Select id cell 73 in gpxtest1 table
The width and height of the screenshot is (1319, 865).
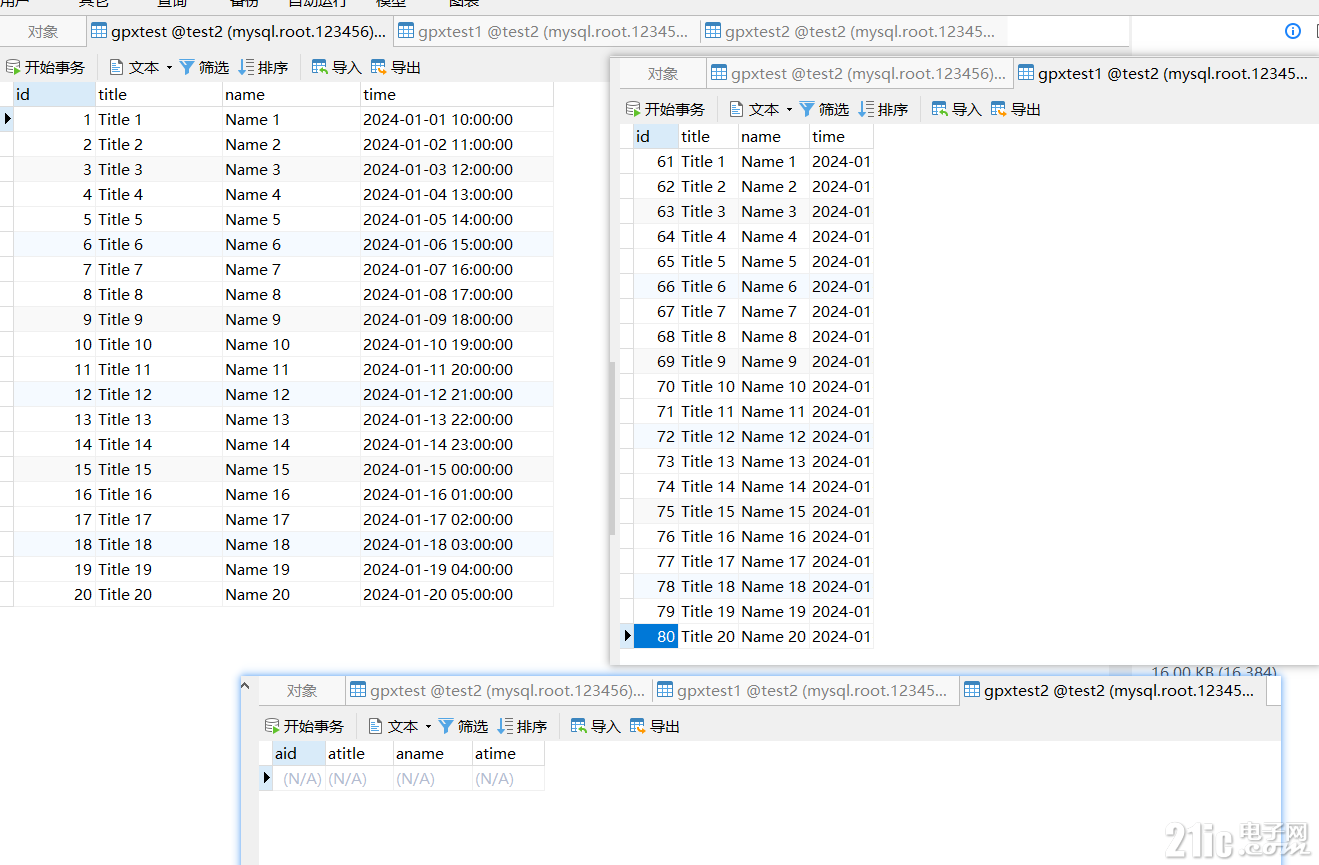tap(655, 461)
